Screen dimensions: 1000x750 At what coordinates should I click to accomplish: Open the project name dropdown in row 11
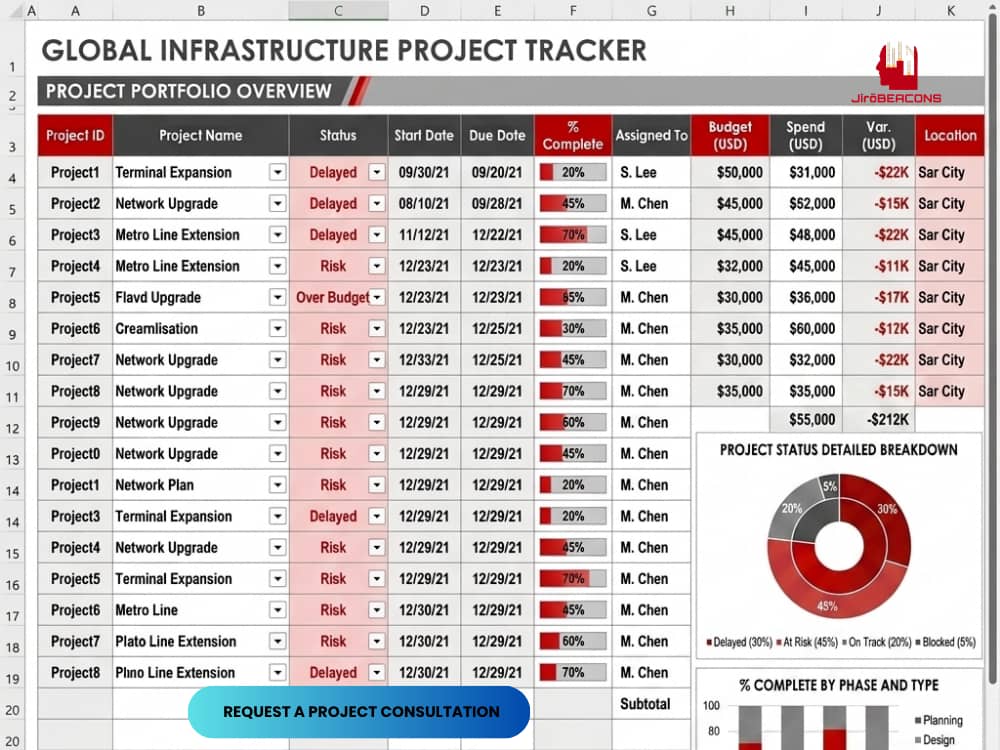[x=277, y=391]
